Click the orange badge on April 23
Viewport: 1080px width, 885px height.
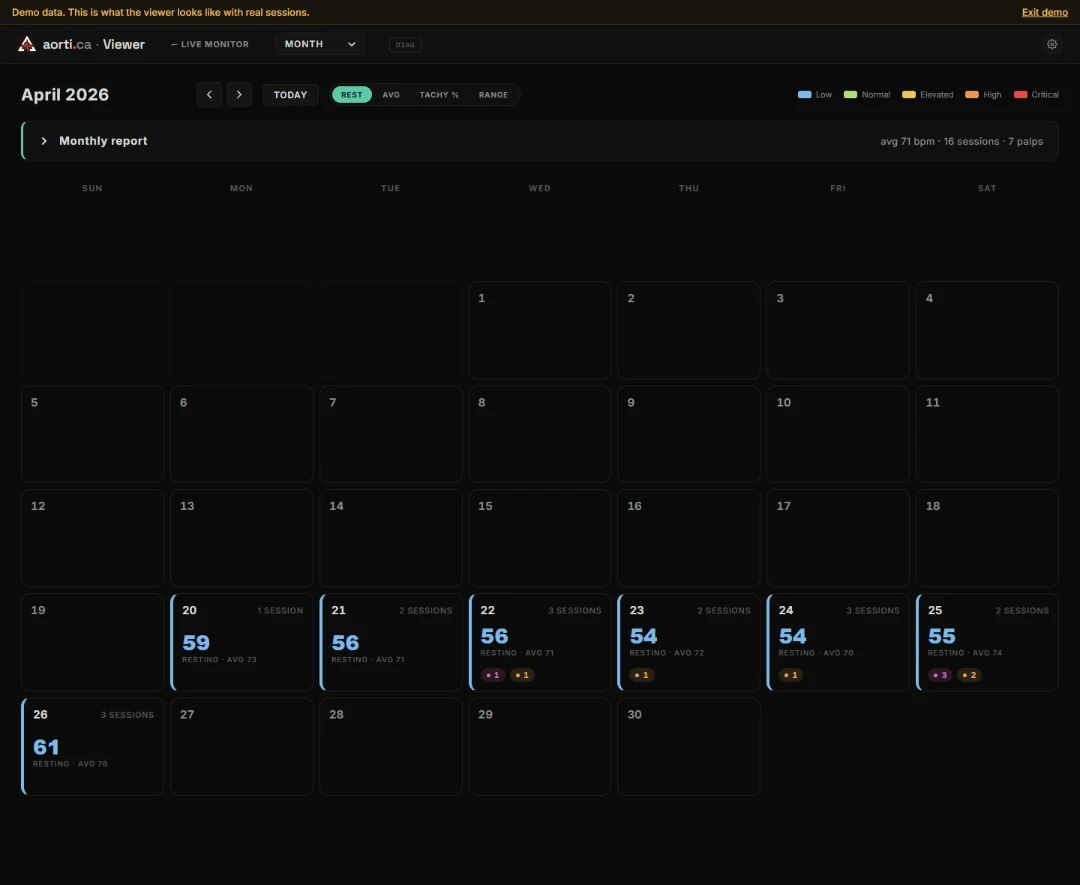pyautogui.click(x=642, y=675)
